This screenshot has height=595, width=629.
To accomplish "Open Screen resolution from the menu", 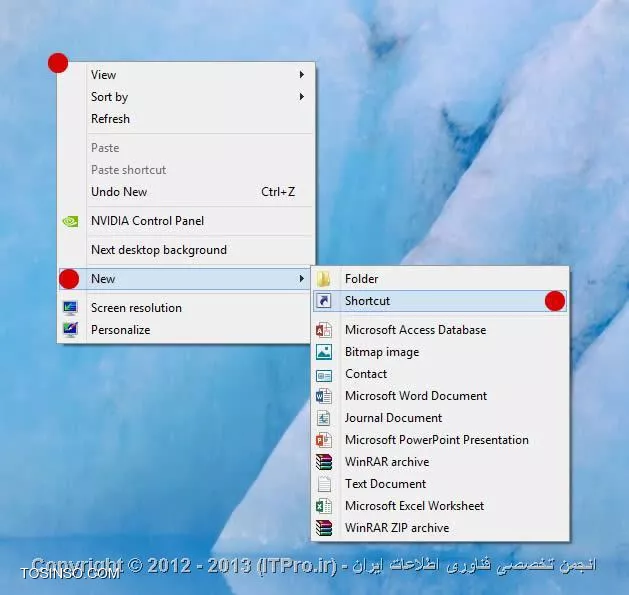I will tap(186, 308).
